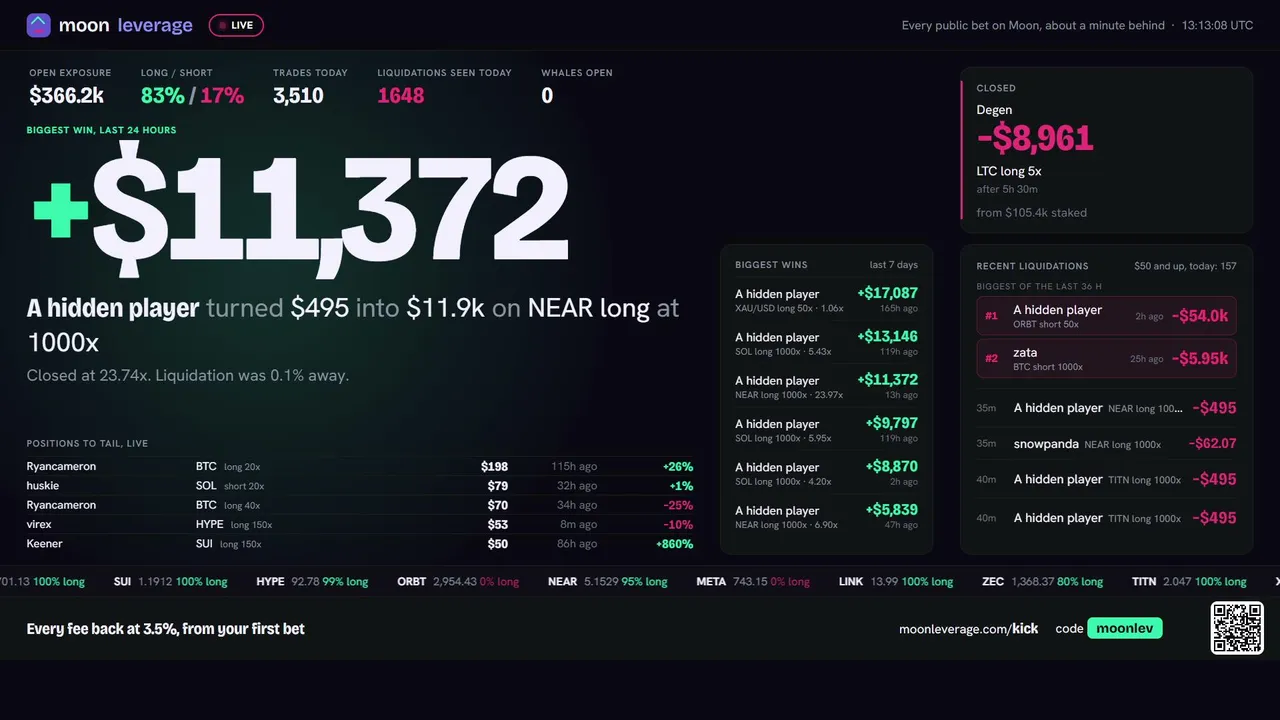
Task: Open the QR code image
Action: pyautogui.click(x=1237, y=628)
